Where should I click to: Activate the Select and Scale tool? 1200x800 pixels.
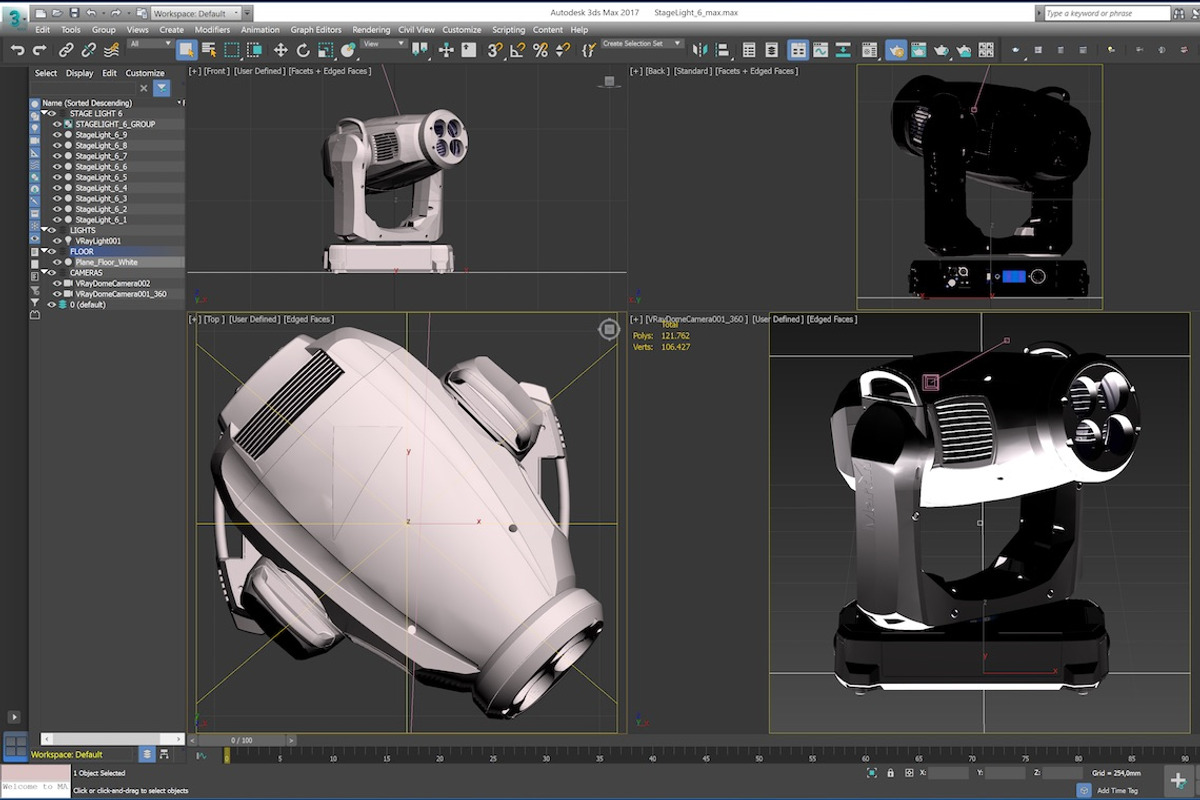[325, 50]
